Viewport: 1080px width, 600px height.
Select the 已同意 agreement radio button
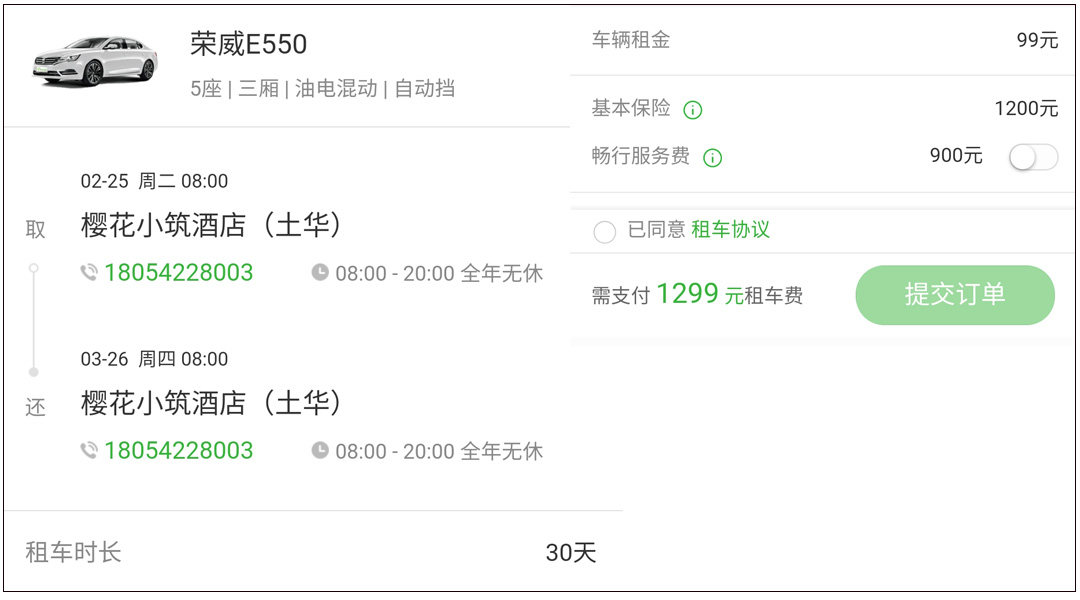click(x=604, y=232)
